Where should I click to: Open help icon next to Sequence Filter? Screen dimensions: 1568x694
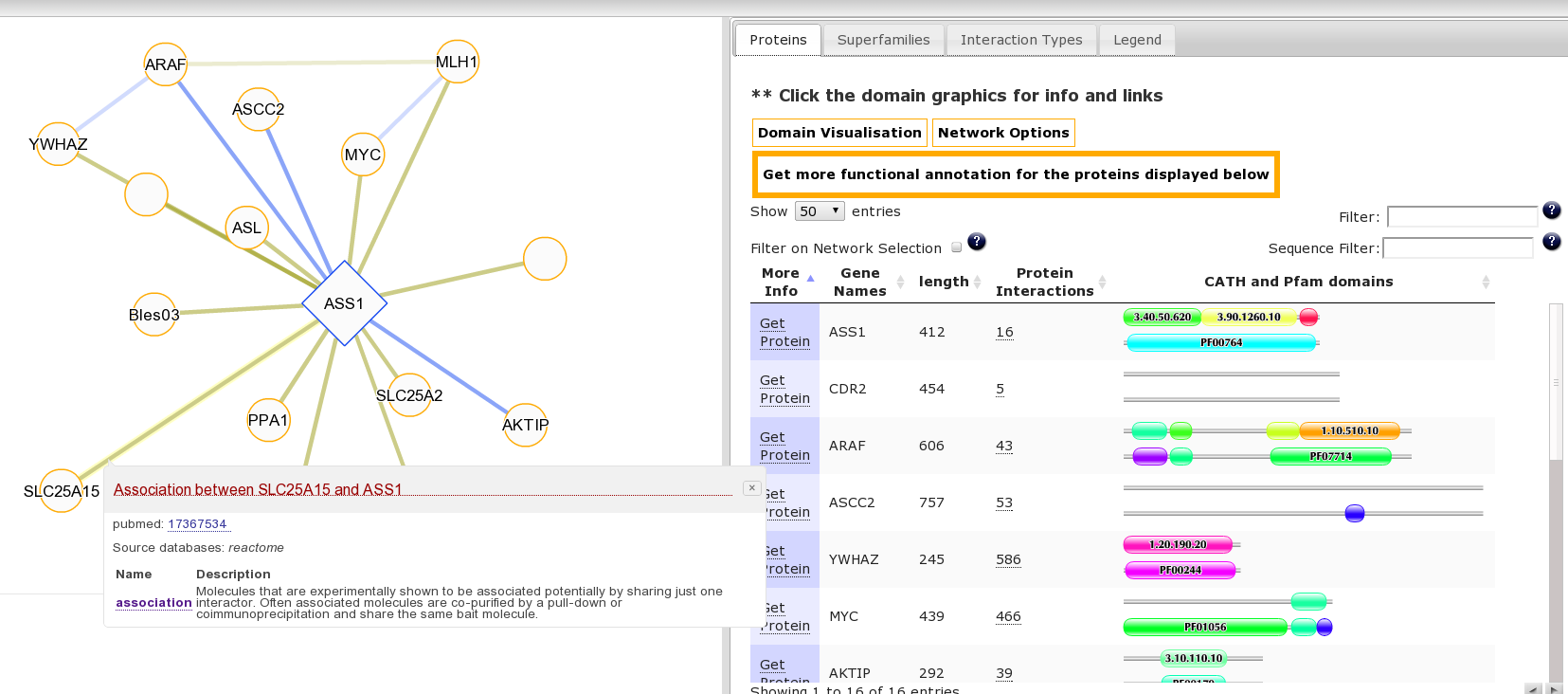(1551, 242)
